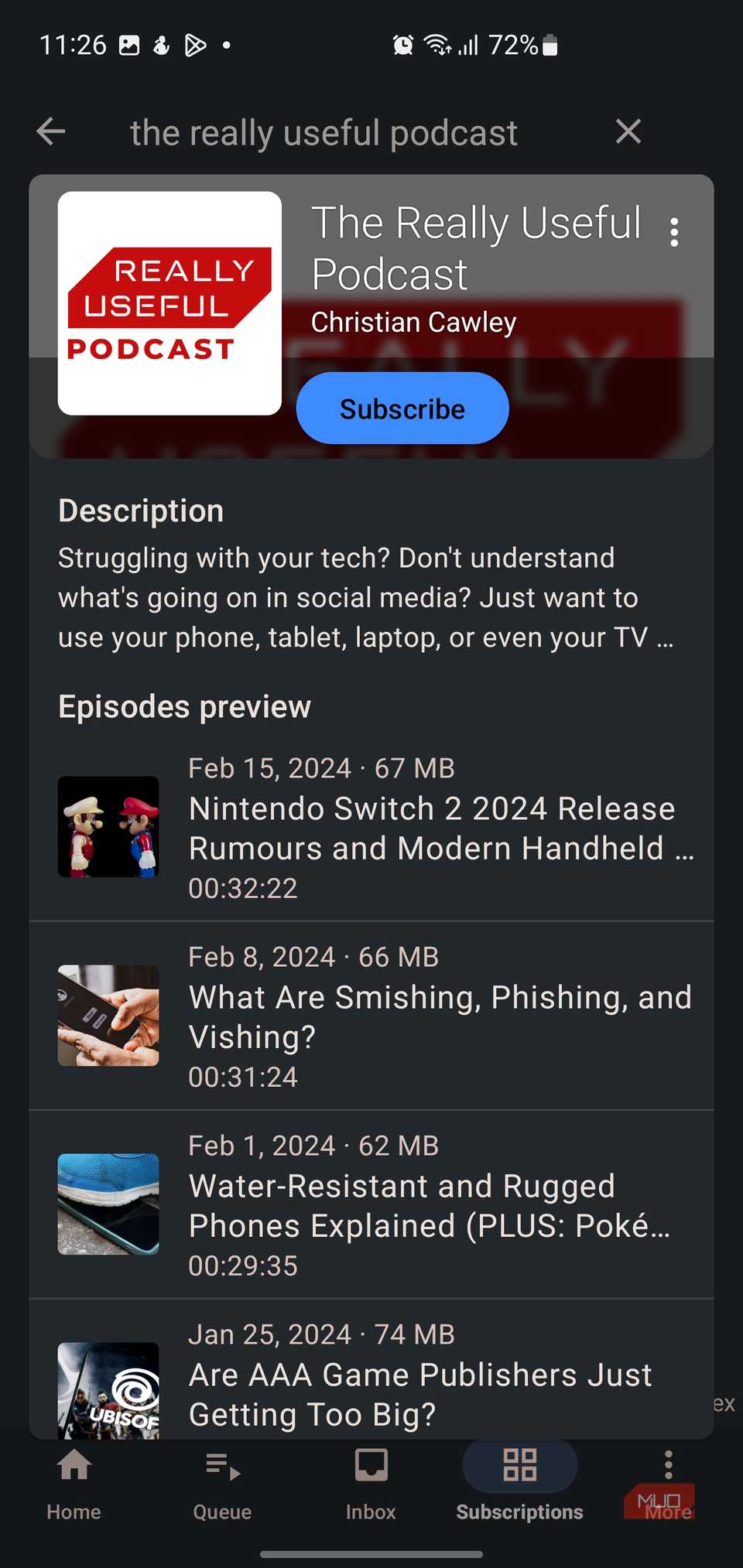The width and height of the screenshot is (743, 1568).
Task: Open the AAA Game Publishers episode
Action: click(x=371, y=1370)
